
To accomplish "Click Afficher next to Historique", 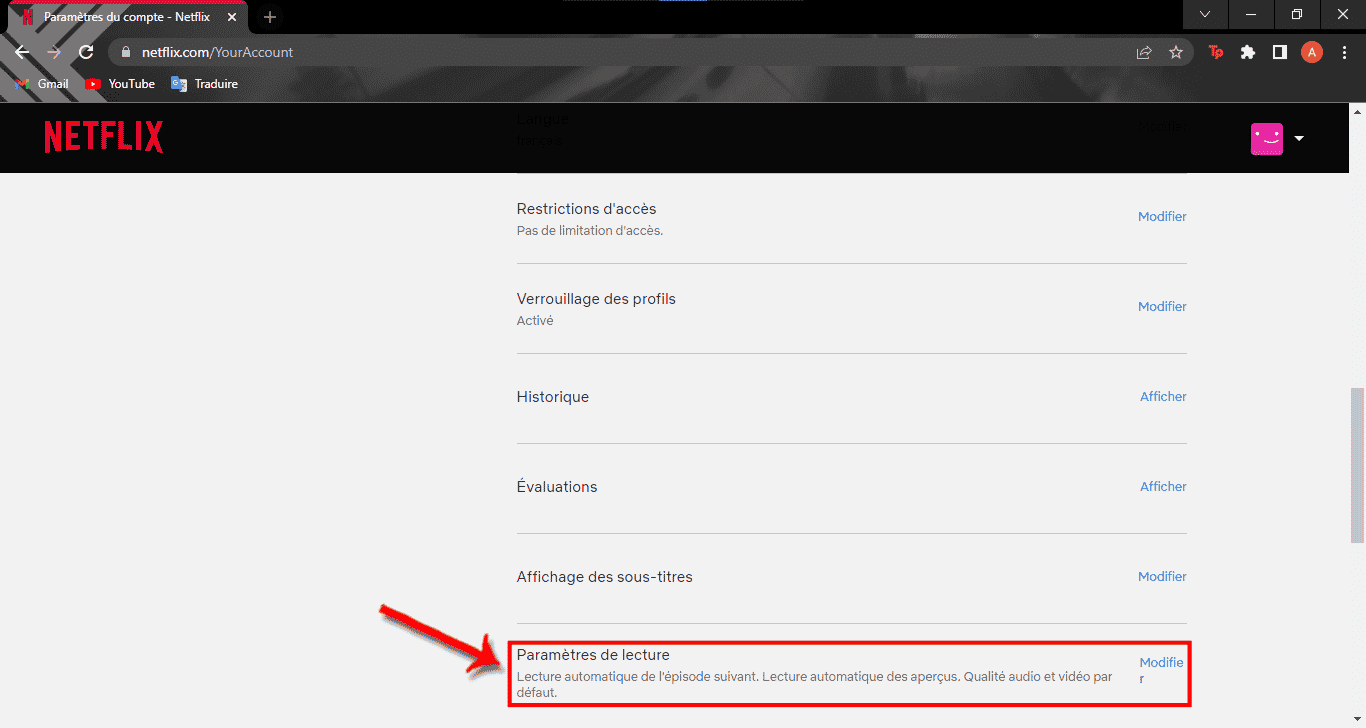I will (1163, 397).
